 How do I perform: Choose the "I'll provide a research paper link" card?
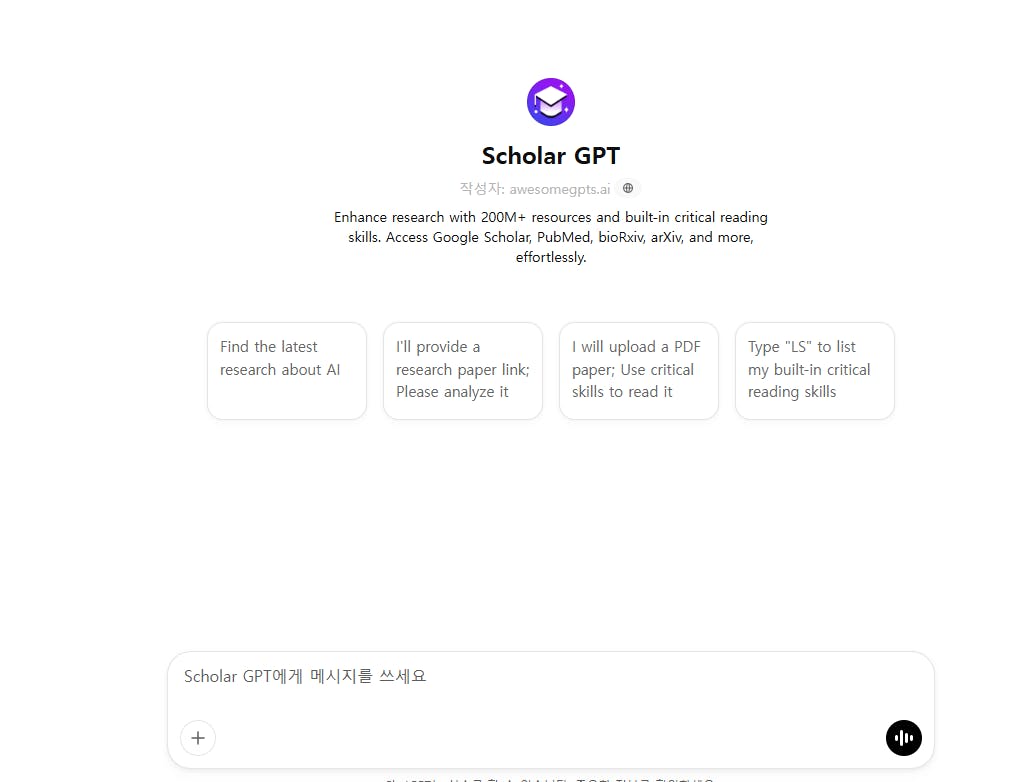[463, 370]
